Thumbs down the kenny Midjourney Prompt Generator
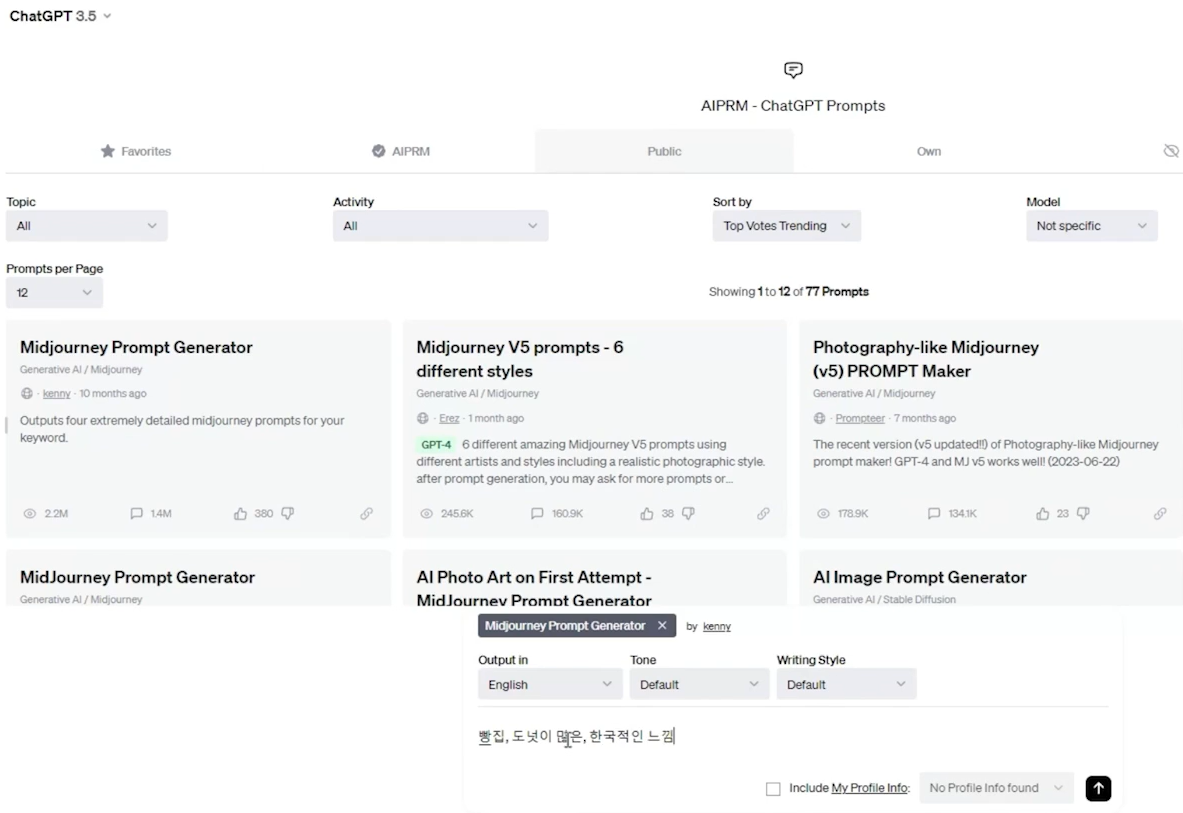This screenshot has width=1183, height=813. tap(287, 514)
